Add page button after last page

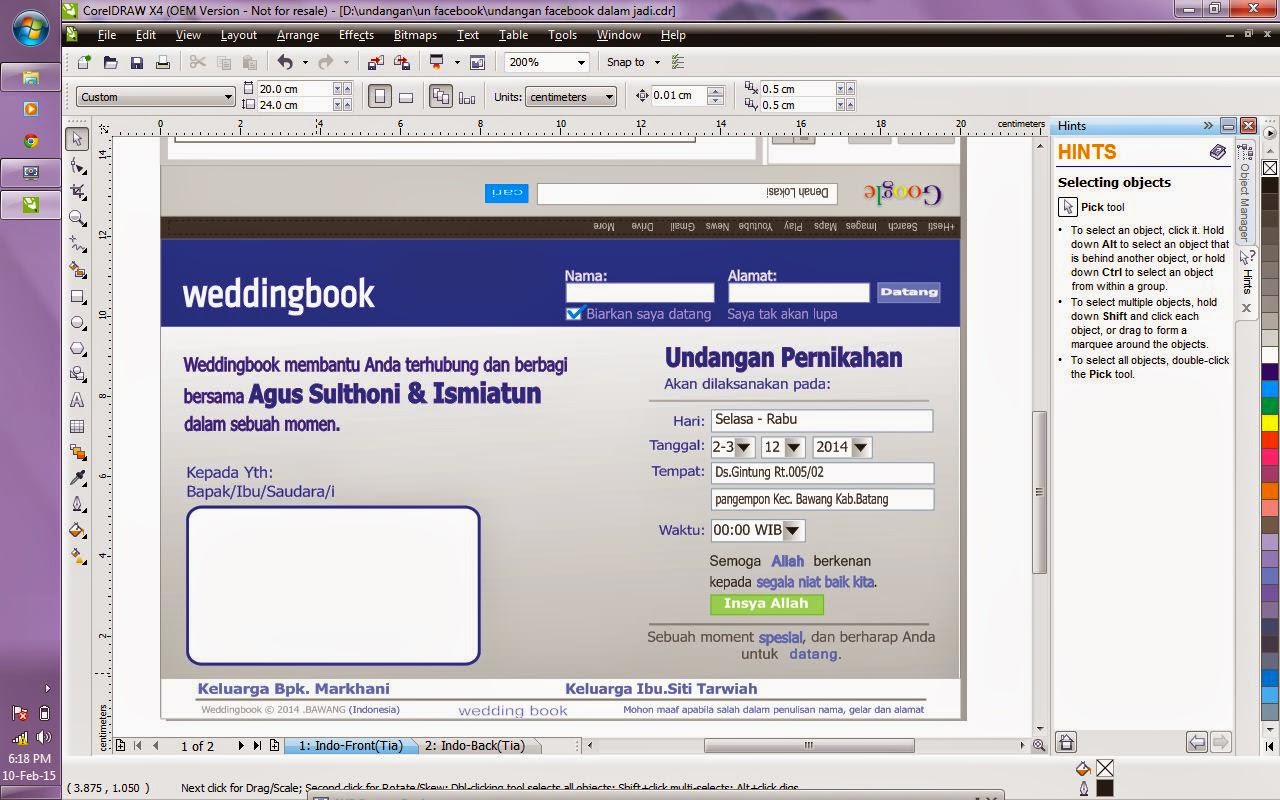tap(274, 746)
